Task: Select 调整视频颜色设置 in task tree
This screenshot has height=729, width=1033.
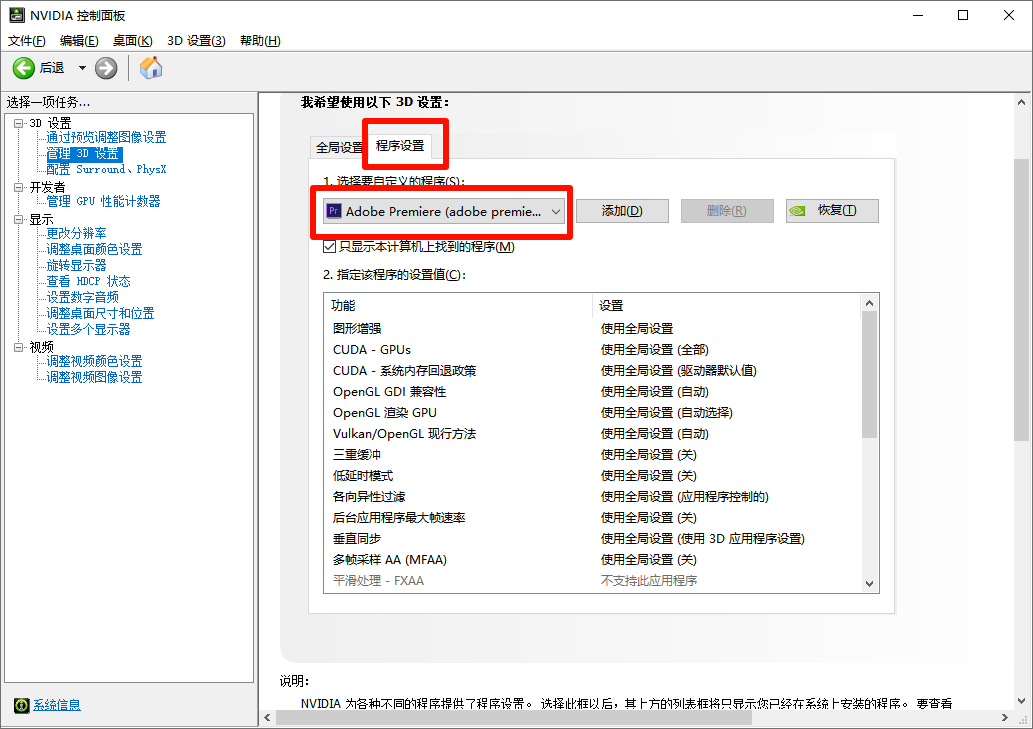Action: [x=94, y=362]
